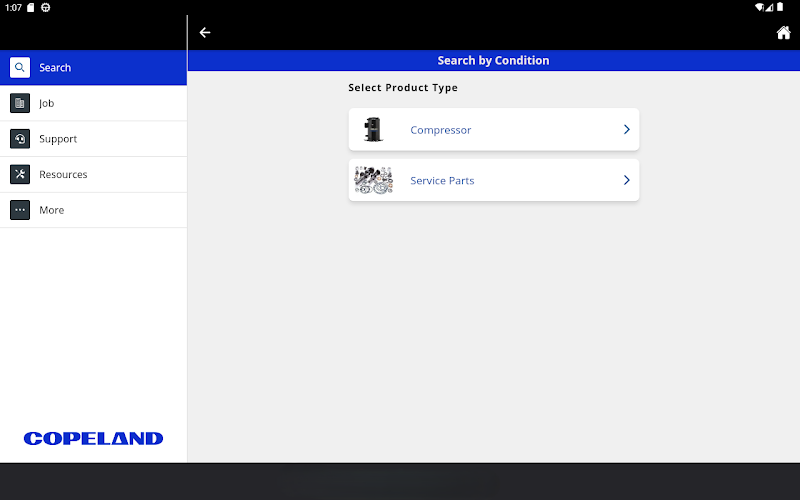This screenshot has height=500, width=800.
Task: Click the Support headset icon
Action: pos(20,139)
